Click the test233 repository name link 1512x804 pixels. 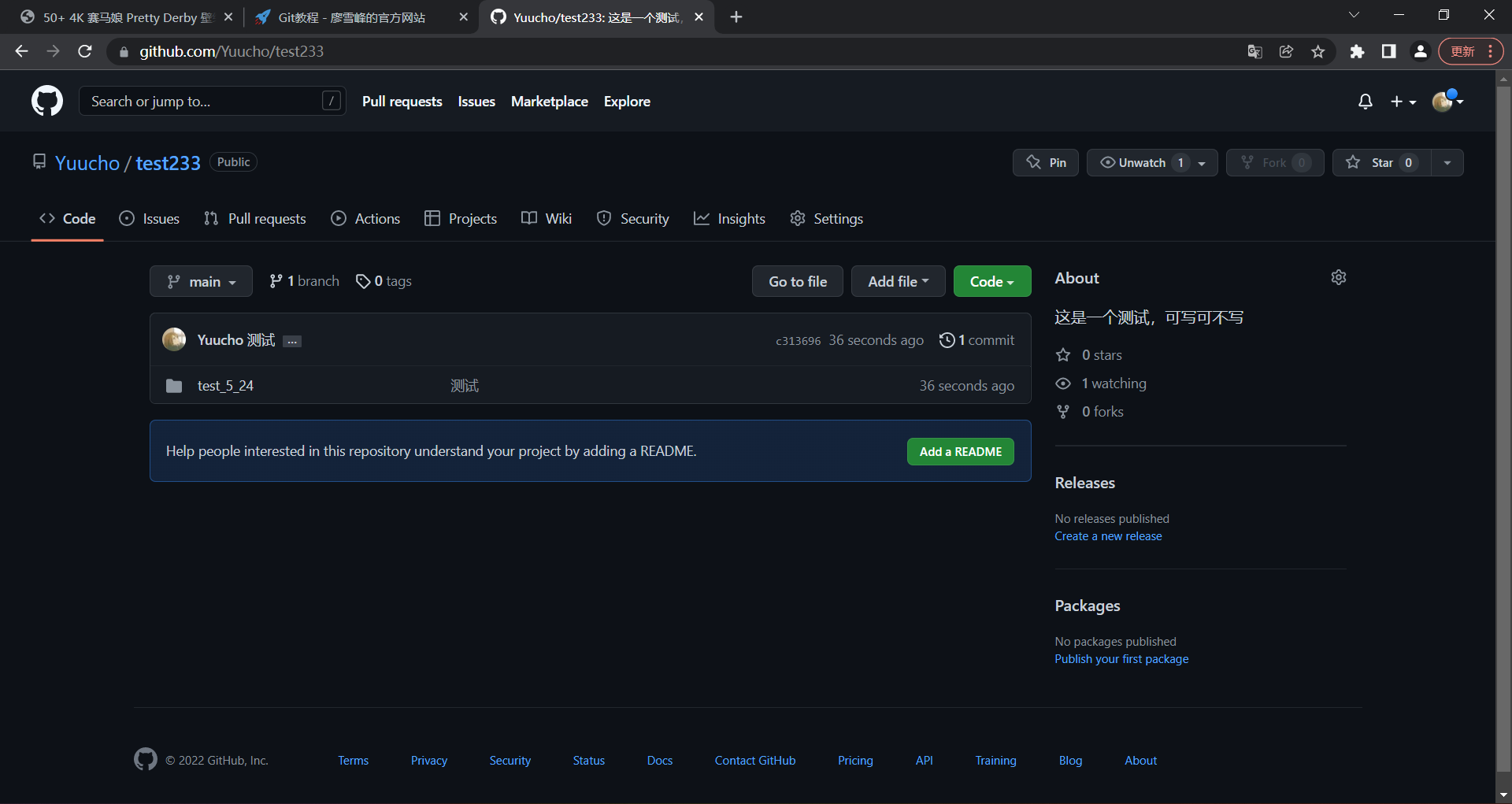click(168, 163)
